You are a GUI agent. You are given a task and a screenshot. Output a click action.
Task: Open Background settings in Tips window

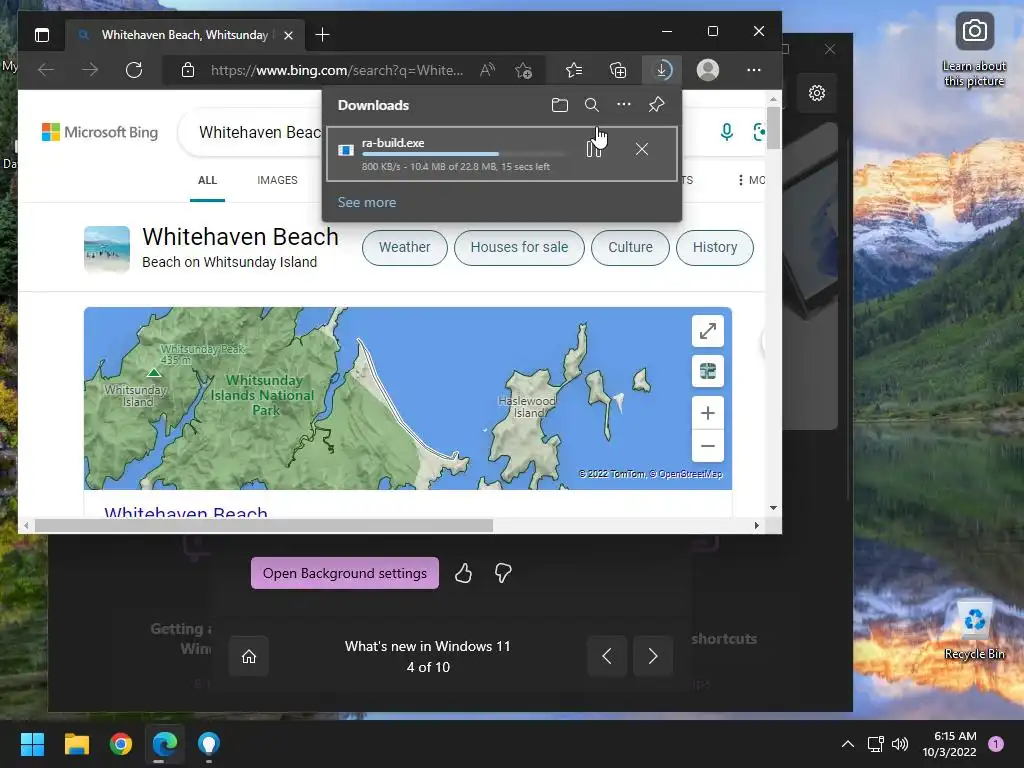point(345,573)
